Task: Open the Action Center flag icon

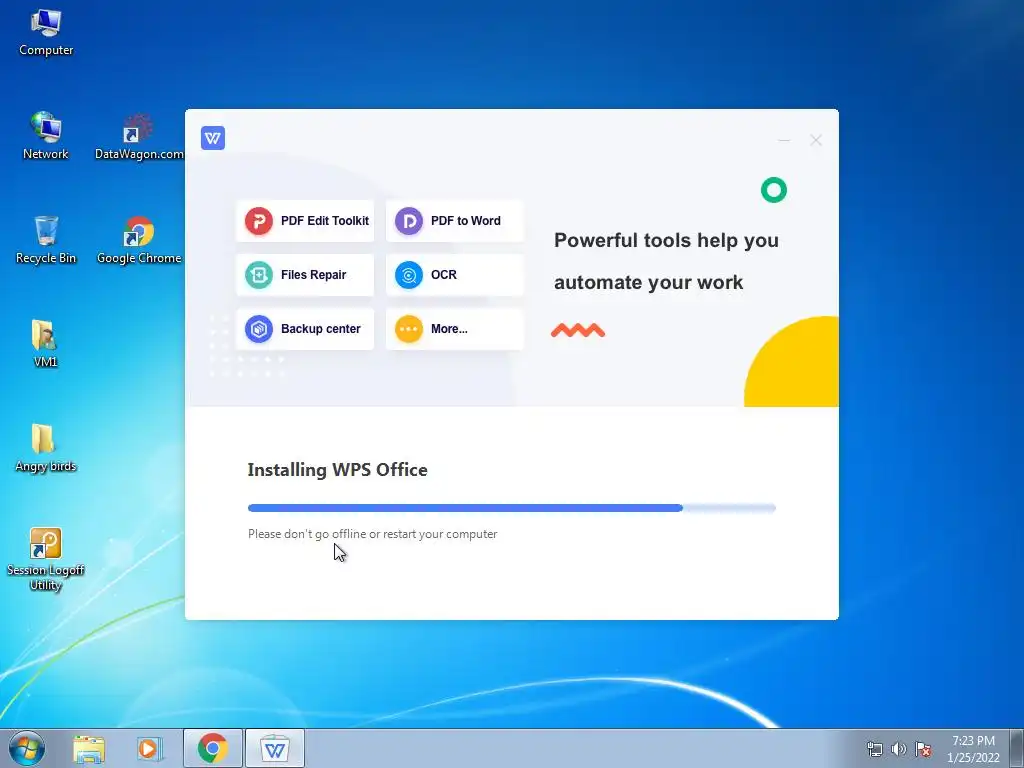Action: pos(923,749)
